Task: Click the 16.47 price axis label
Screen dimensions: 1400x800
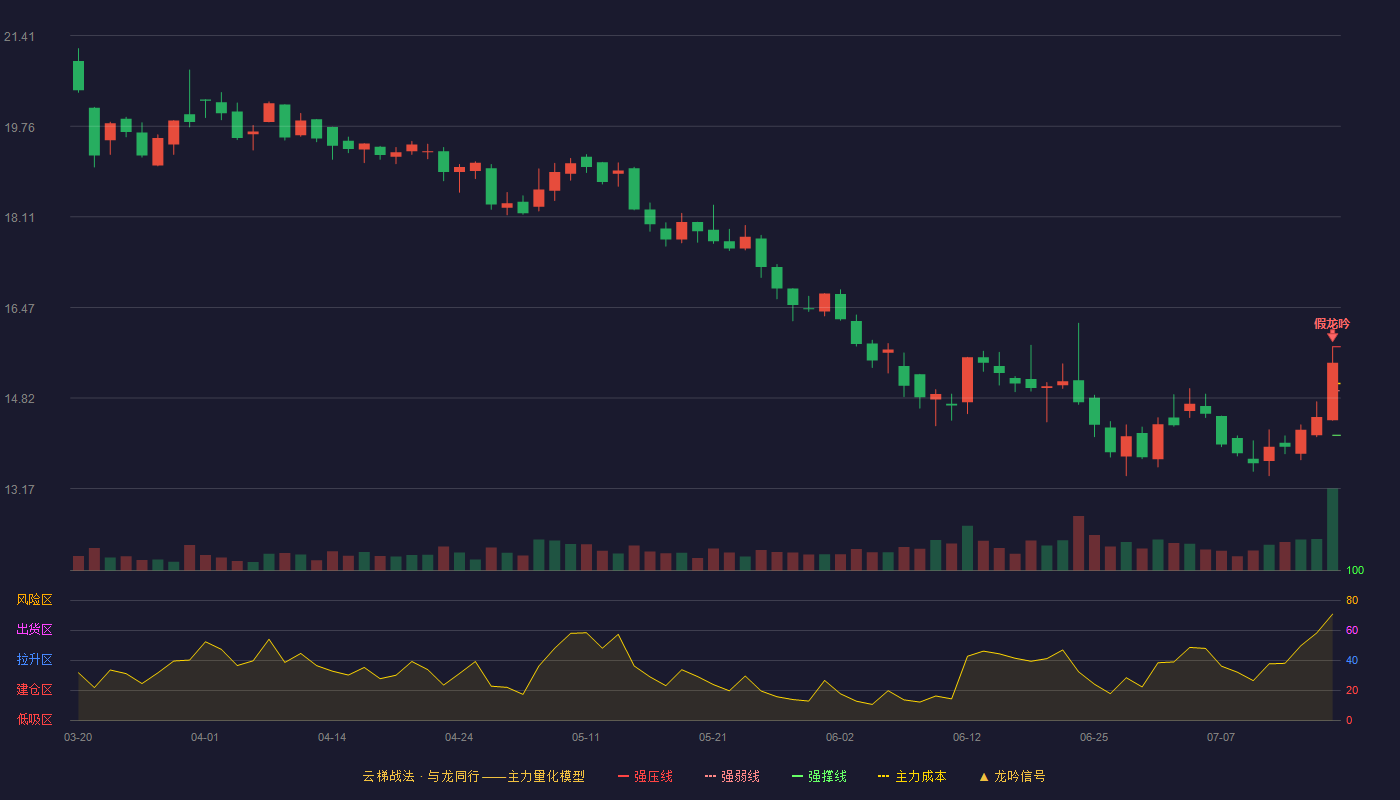Action: [x=19, y=308]
